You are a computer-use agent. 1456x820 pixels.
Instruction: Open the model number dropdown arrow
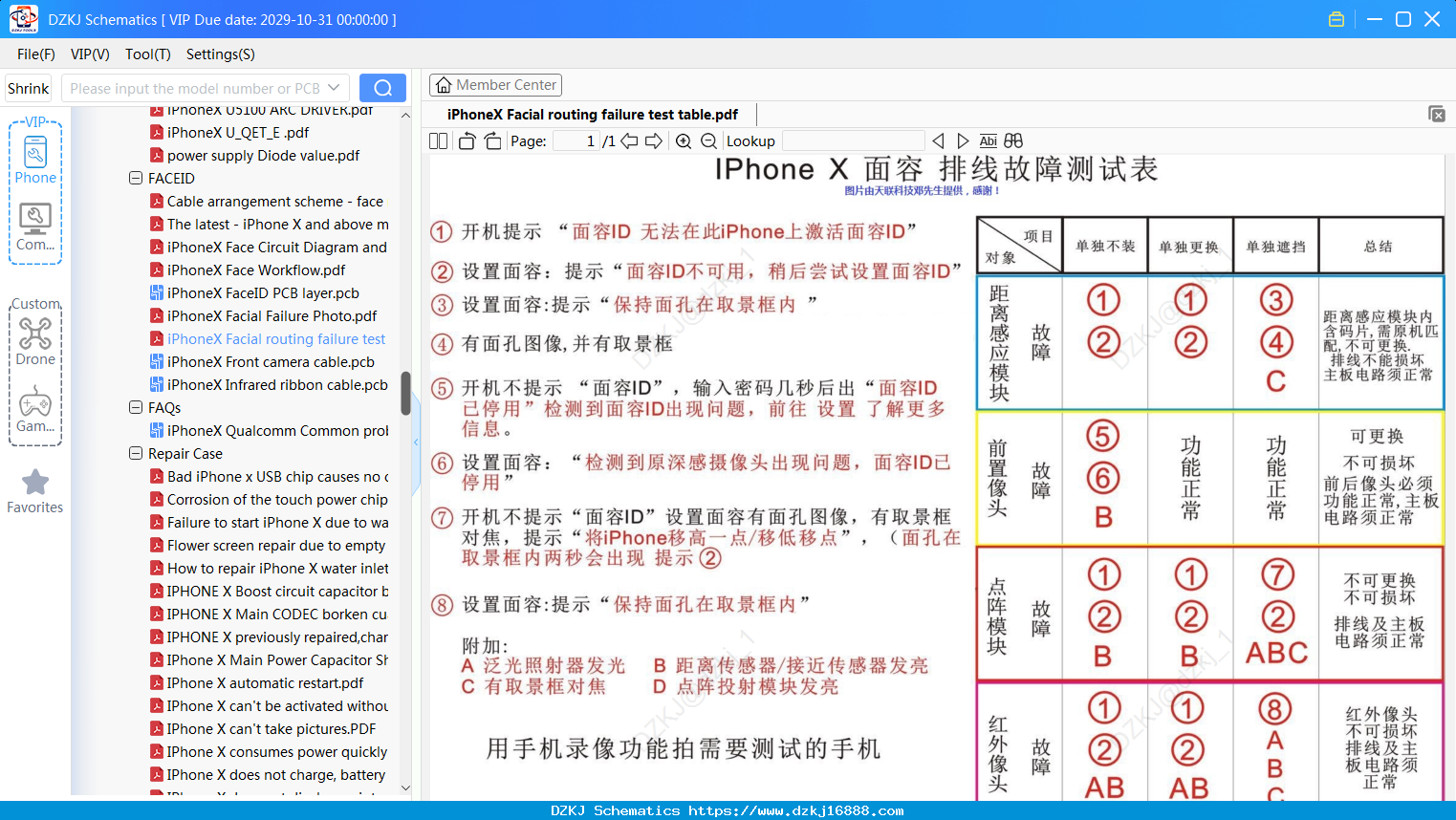334,88
